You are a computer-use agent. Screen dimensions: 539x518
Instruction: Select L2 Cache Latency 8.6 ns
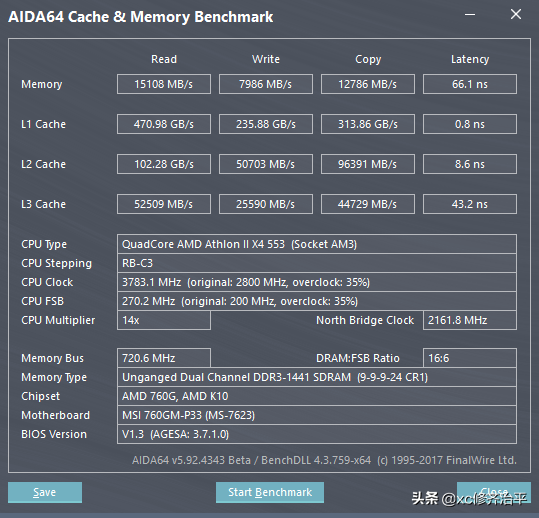(x=470, y=164)
